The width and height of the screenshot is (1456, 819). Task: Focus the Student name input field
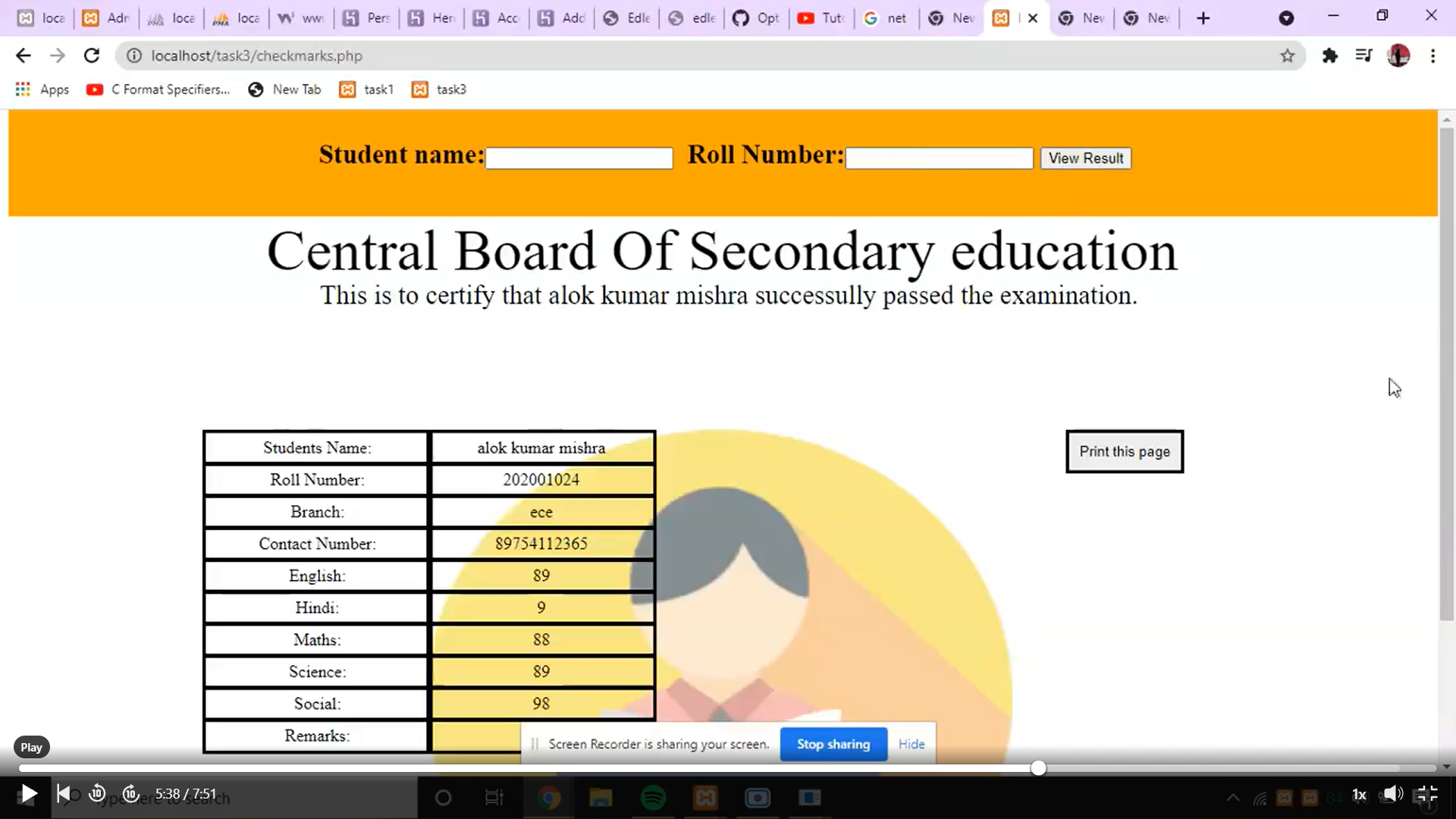pos(579,158)
